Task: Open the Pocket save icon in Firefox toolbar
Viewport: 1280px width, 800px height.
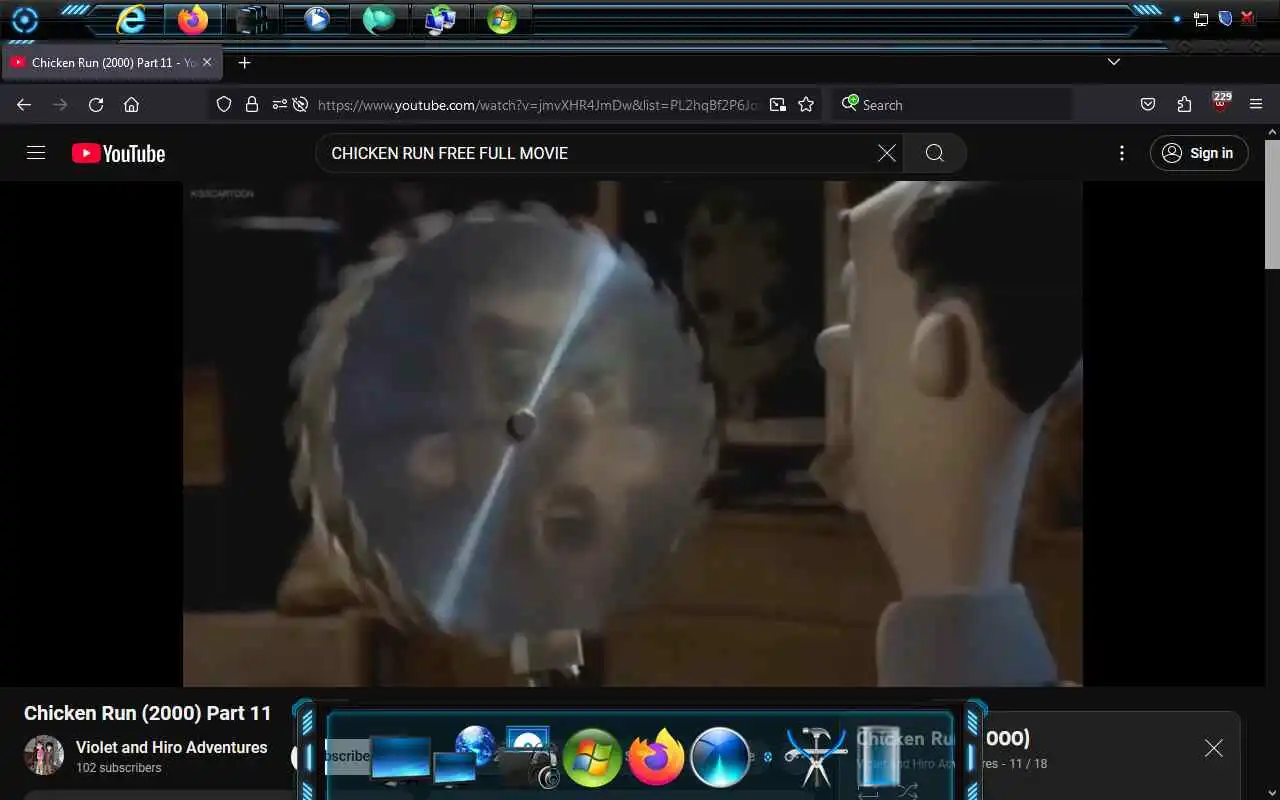Action: [x=1148, y=105]
